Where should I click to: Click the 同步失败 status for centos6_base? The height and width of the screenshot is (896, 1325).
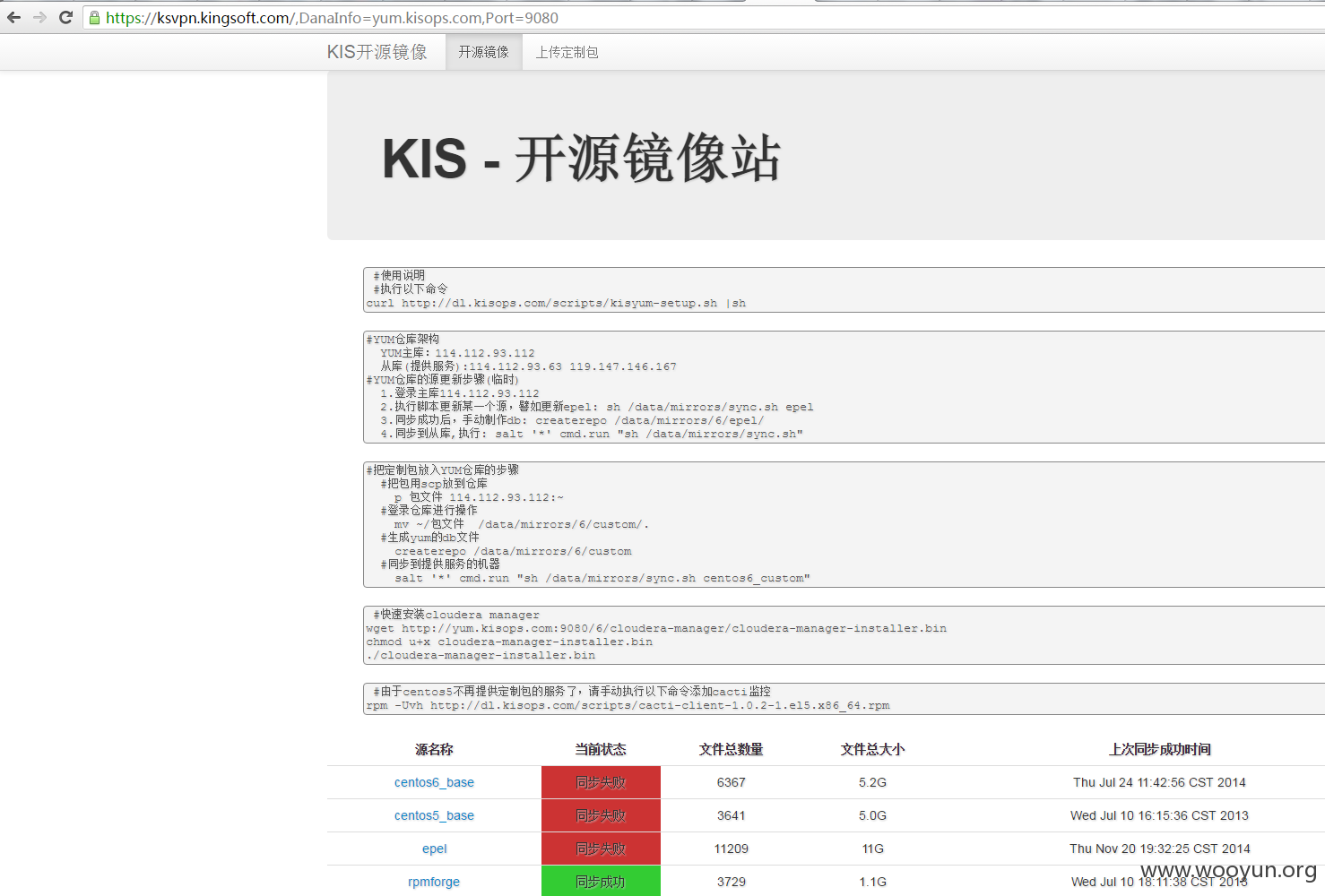601,782
